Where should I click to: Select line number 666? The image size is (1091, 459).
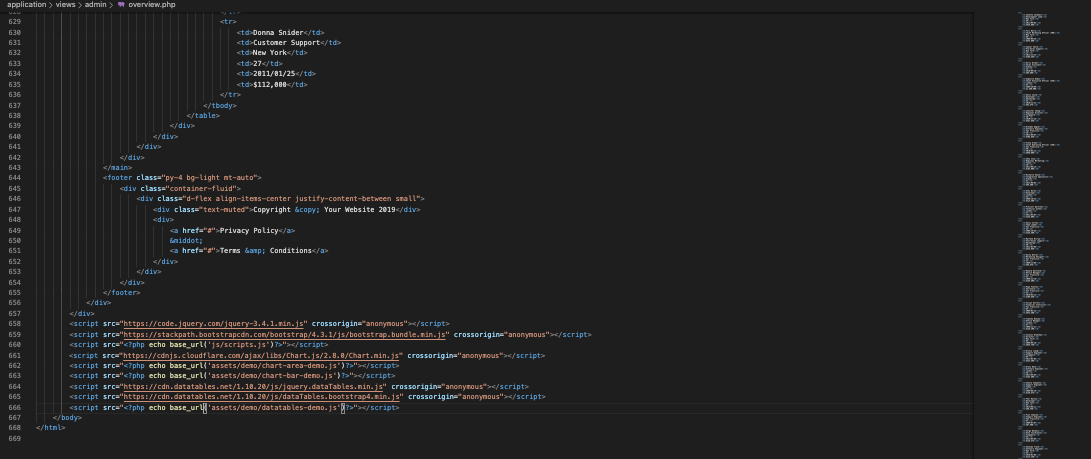[x=15, y=408]
